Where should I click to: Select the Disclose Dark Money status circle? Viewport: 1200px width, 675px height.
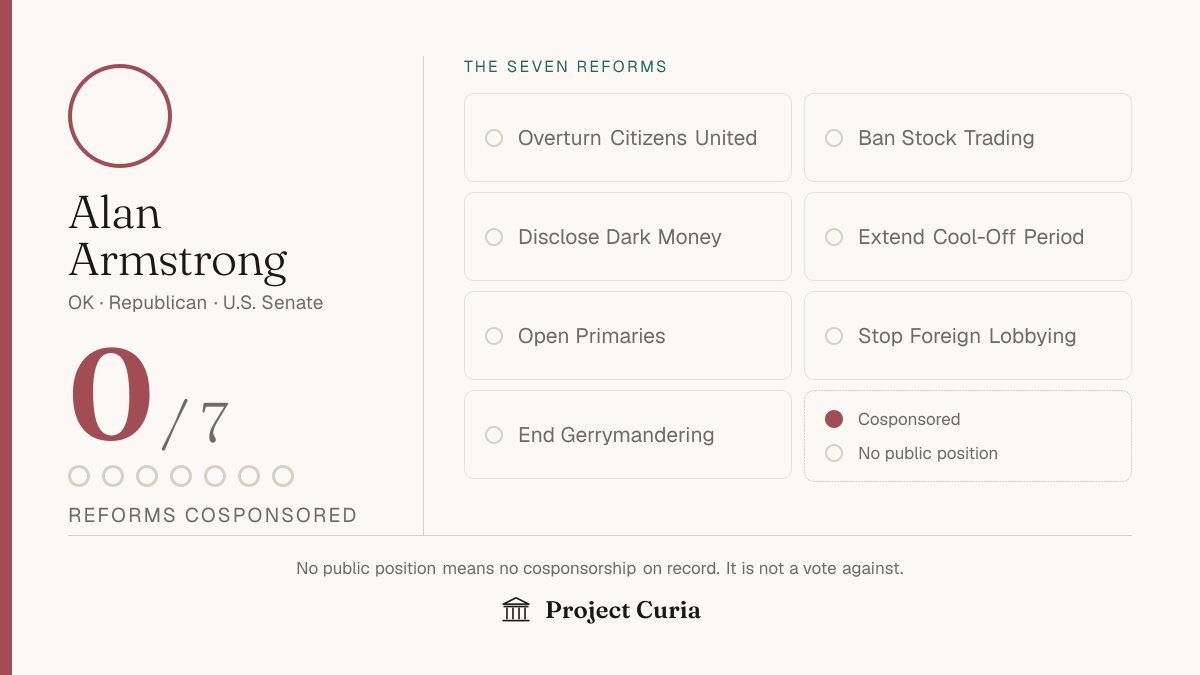click(x=494, y=237)
